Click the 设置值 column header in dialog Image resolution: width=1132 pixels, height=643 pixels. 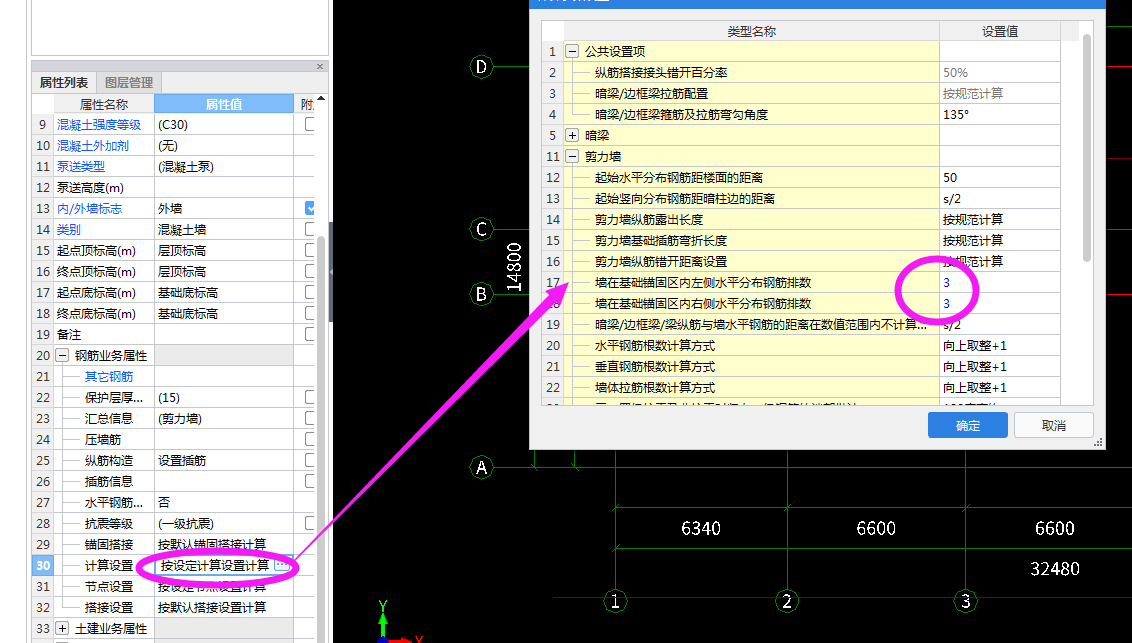coord(1000,32)
